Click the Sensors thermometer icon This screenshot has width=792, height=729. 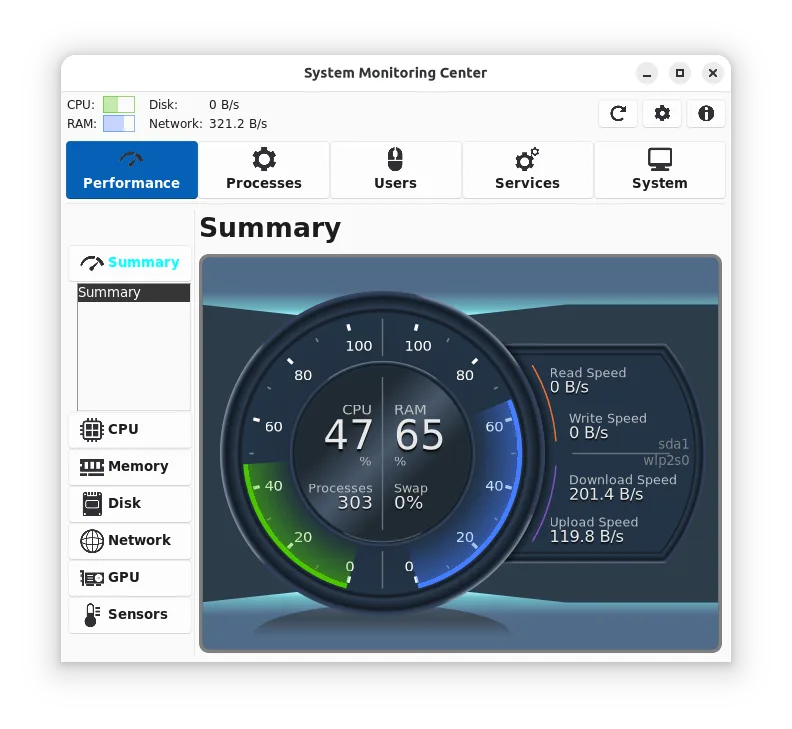[92, 615]
